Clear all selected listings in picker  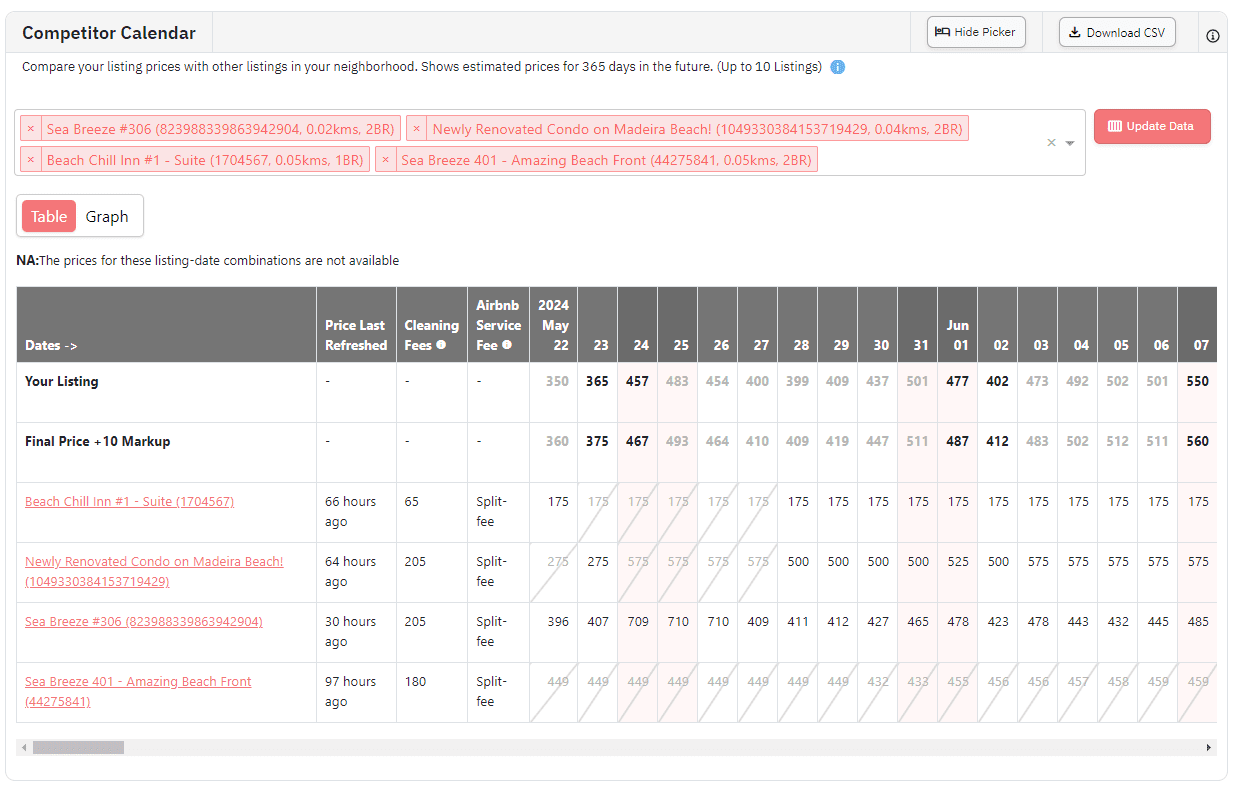1051,143
